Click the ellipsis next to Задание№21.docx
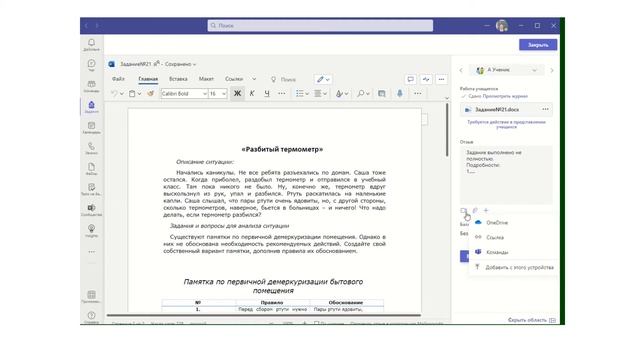 coord(545,109)
